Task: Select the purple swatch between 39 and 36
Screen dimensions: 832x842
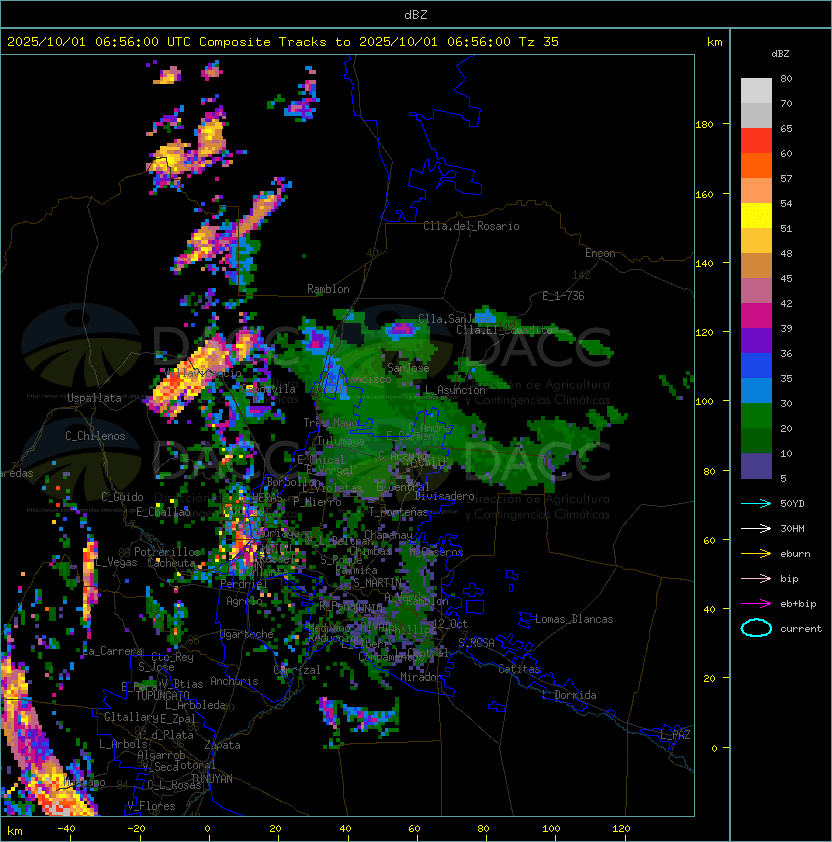Action: (756, 340)
